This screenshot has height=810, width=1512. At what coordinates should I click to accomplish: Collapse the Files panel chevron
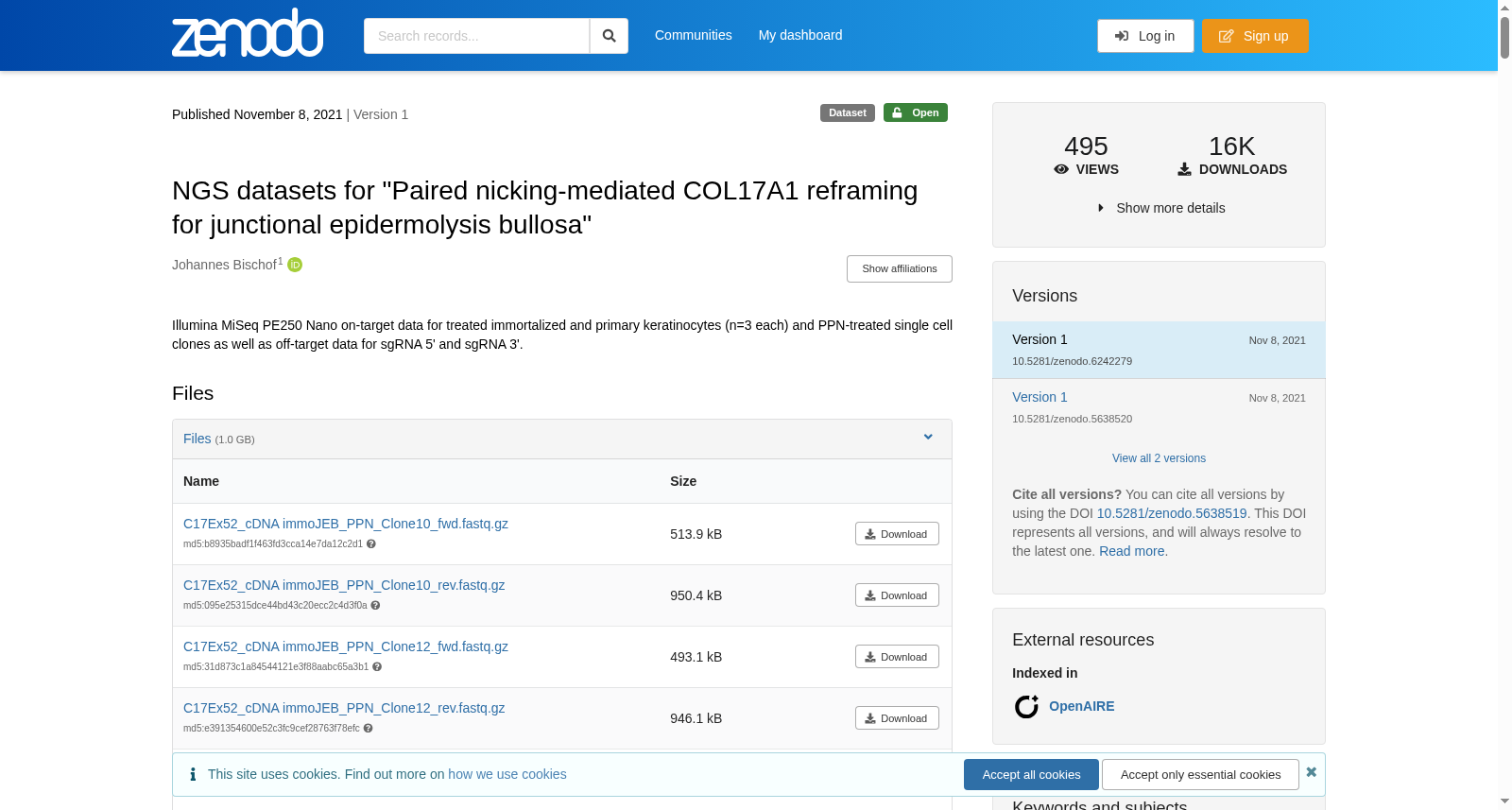click(928, 437)
